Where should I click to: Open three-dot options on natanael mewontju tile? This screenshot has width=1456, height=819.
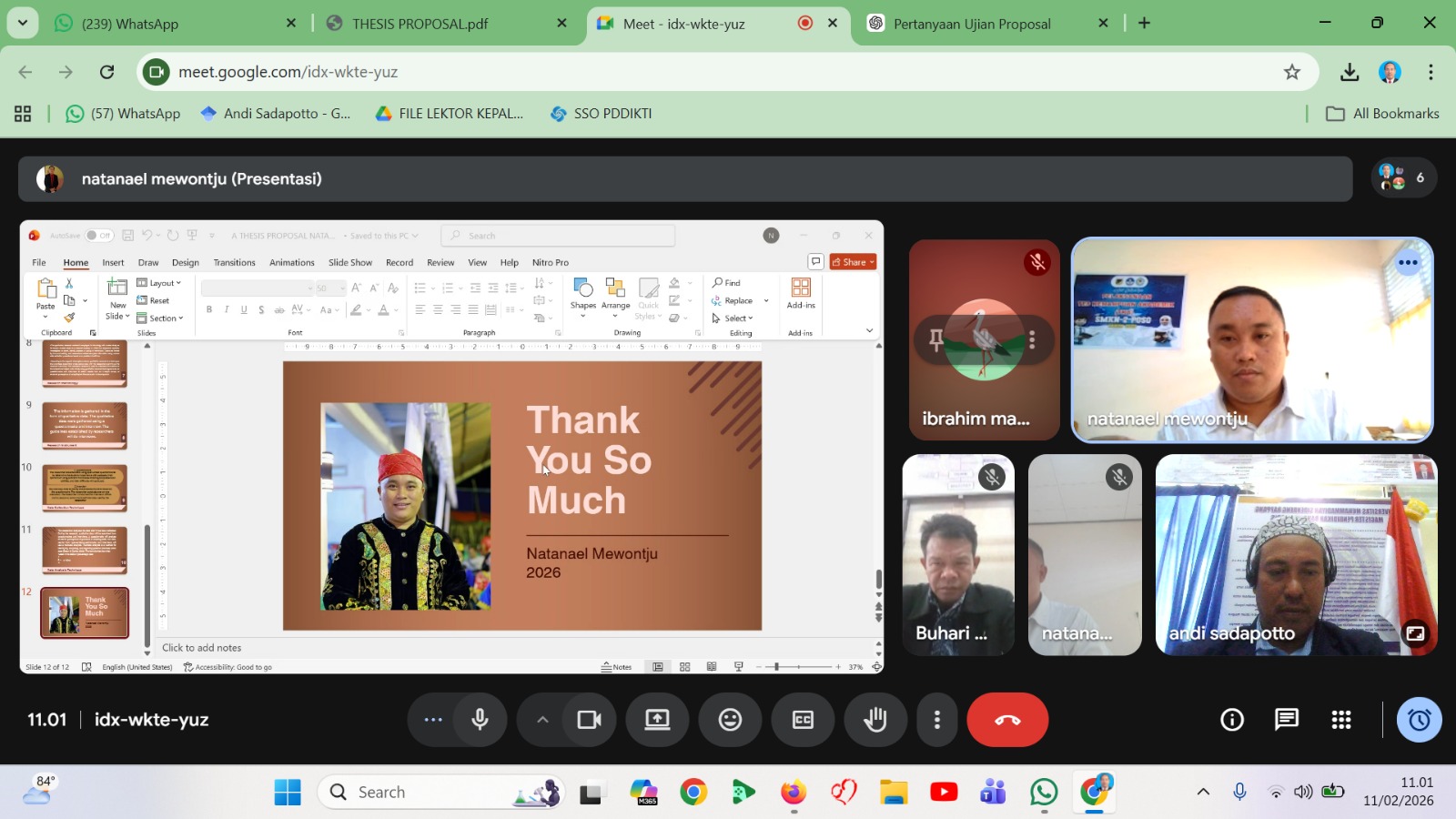[x=1407, y=263]
